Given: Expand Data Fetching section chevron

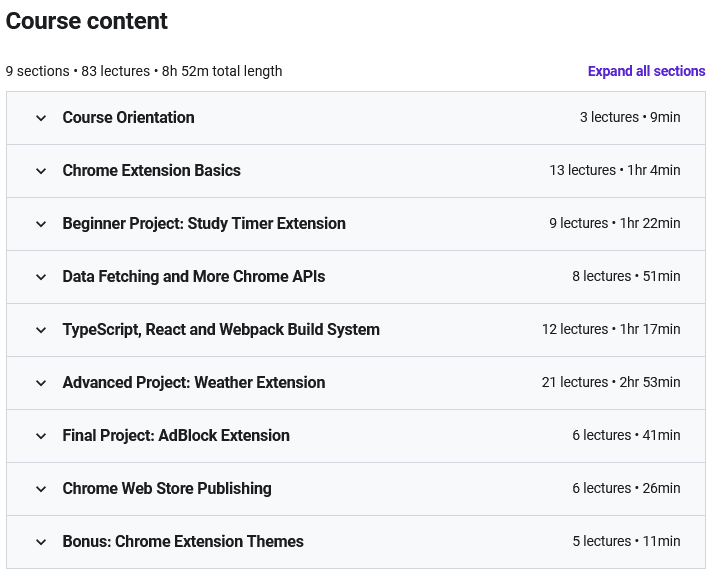Looking at the screenshot, I should coord(41,277).
